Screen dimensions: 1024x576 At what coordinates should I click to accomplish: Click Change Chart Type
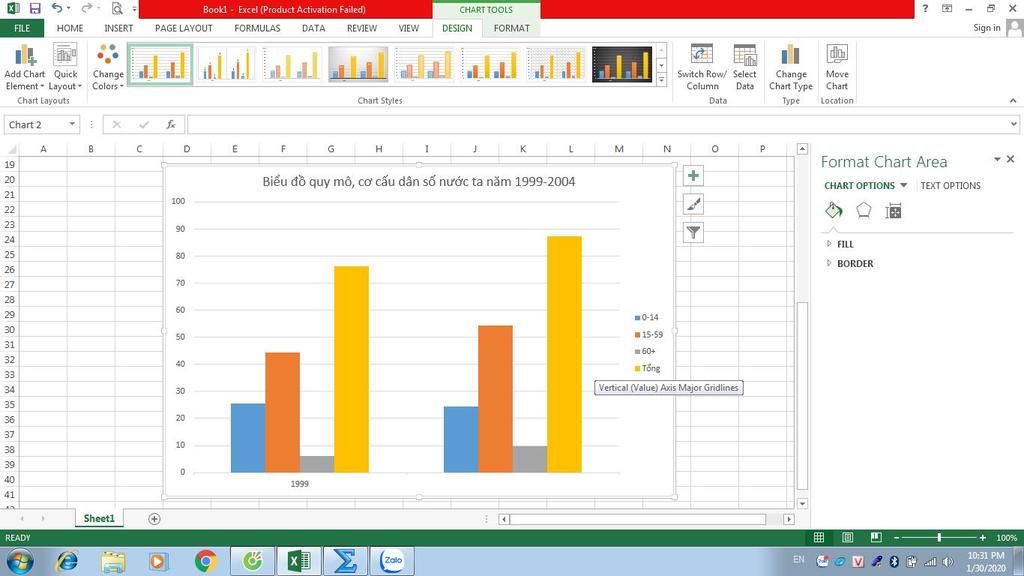coord(791,67)
